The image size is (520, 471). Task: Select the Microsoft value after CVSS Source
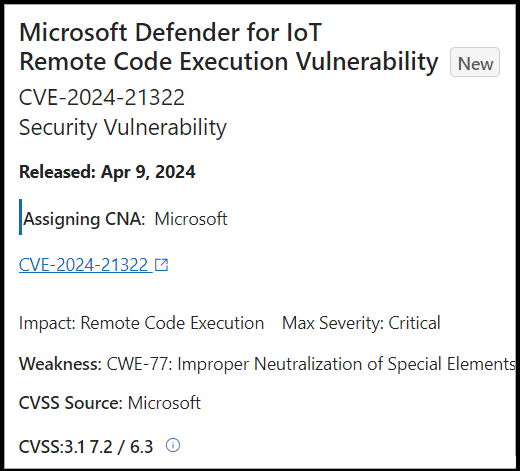pyautogui.click(x=164, y=403)
